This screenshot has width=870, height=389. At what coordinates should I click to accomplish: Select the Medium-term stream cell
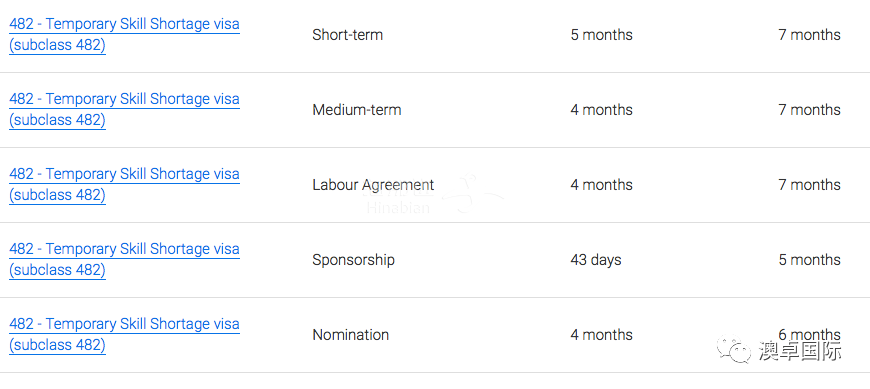point(357,110)
